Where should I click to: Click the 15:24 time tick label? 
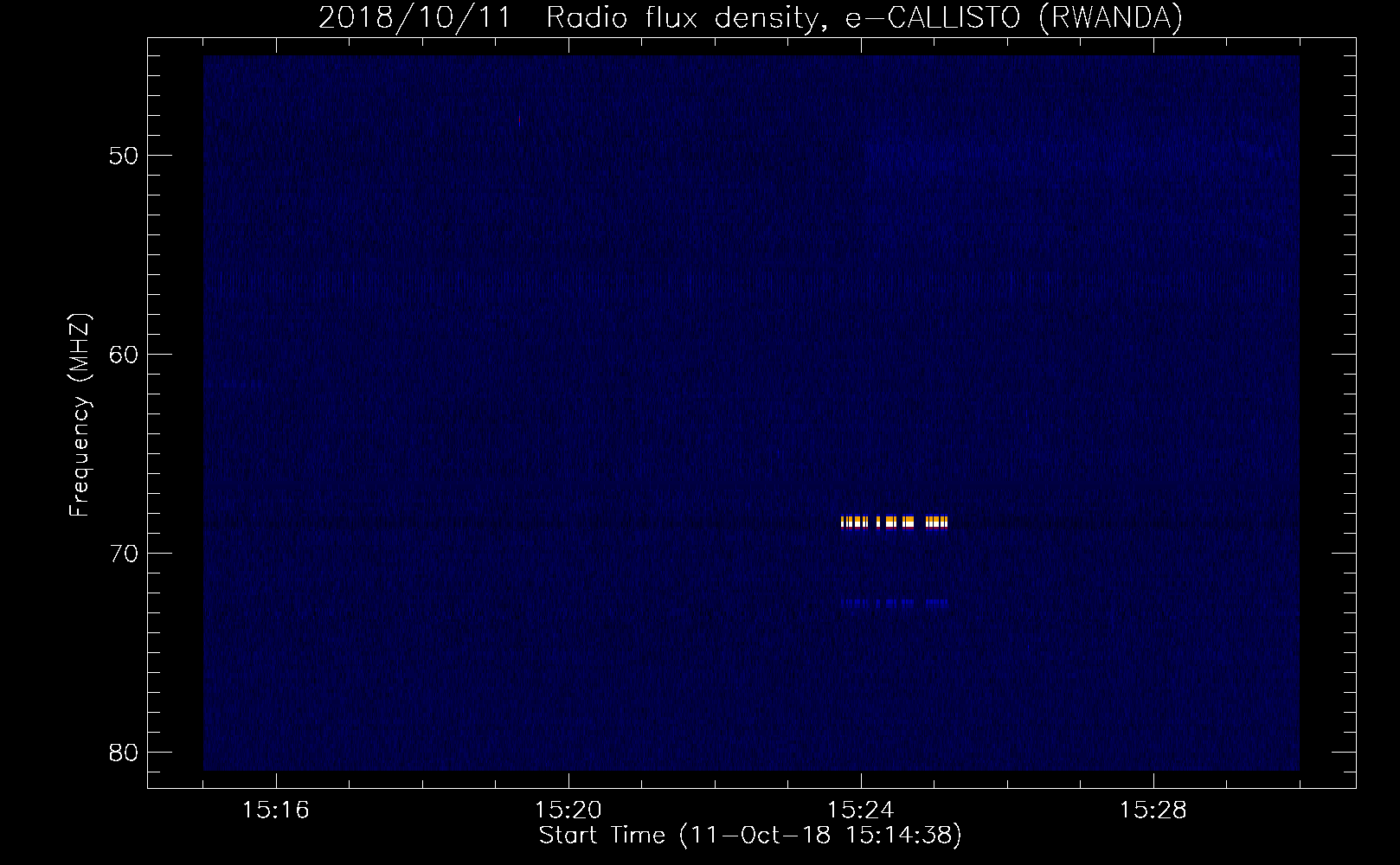[861, 811]
